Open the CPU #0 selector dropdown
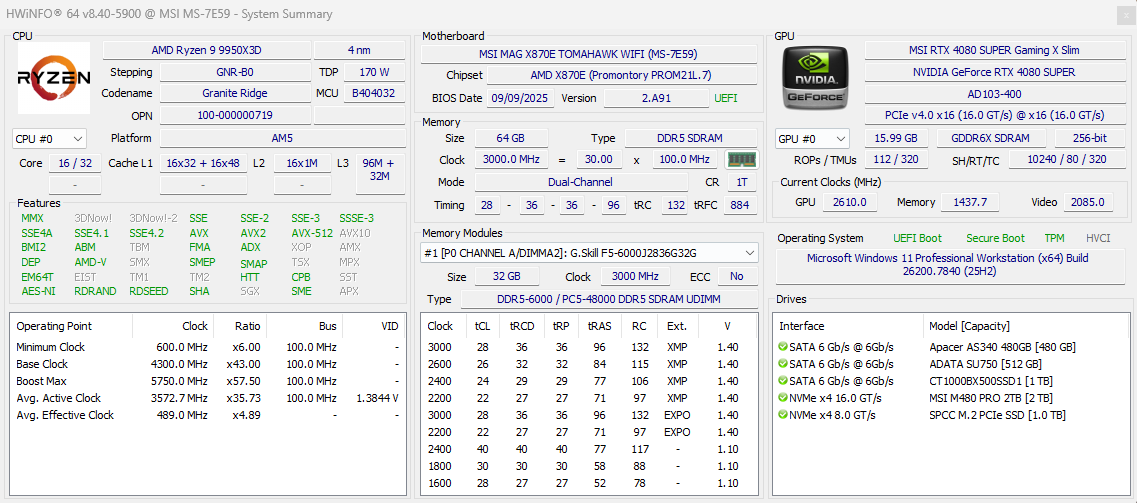 click(x=49, y=138)
